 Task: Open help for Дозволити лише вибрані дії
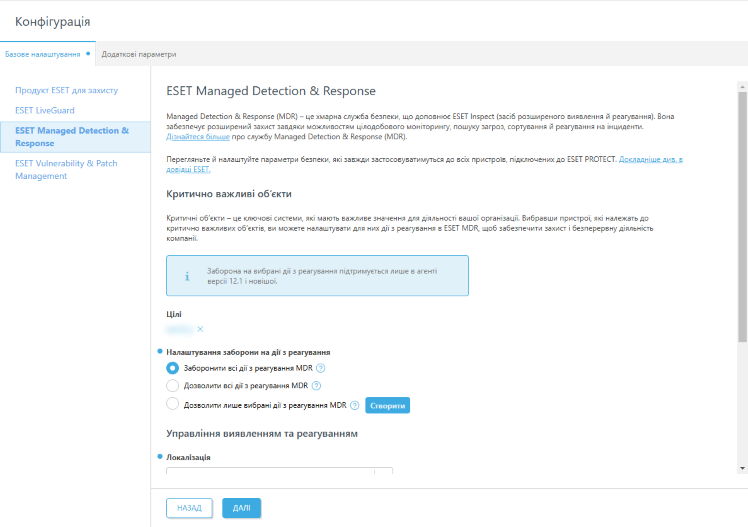click(354, 405)
